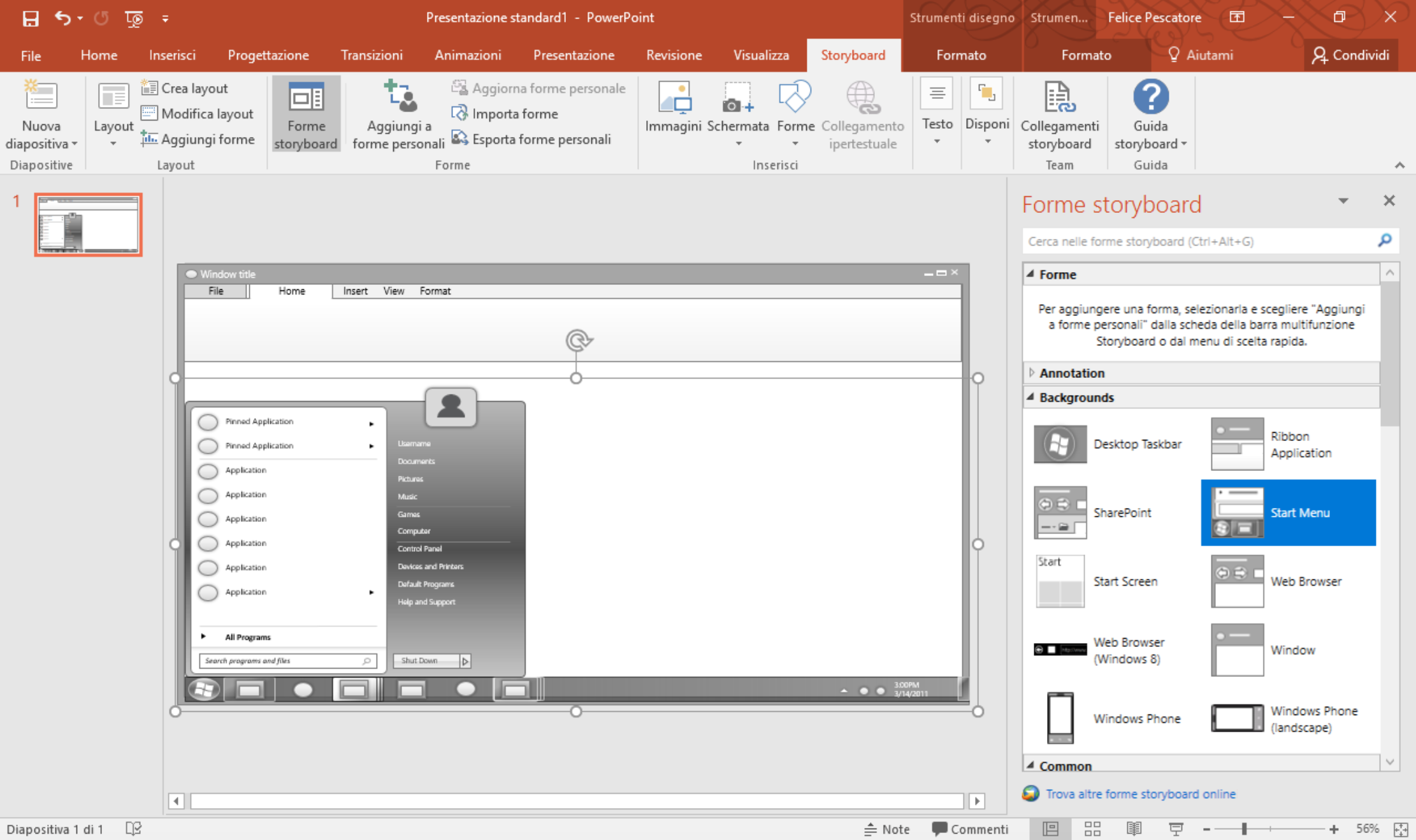Fit slide to current window

[1400, 829]
